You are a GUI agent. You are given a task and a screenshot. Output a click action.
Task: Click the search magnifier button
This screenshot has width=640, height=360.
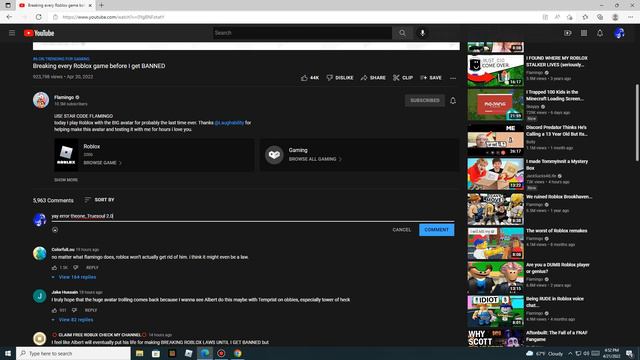point(402,33)
